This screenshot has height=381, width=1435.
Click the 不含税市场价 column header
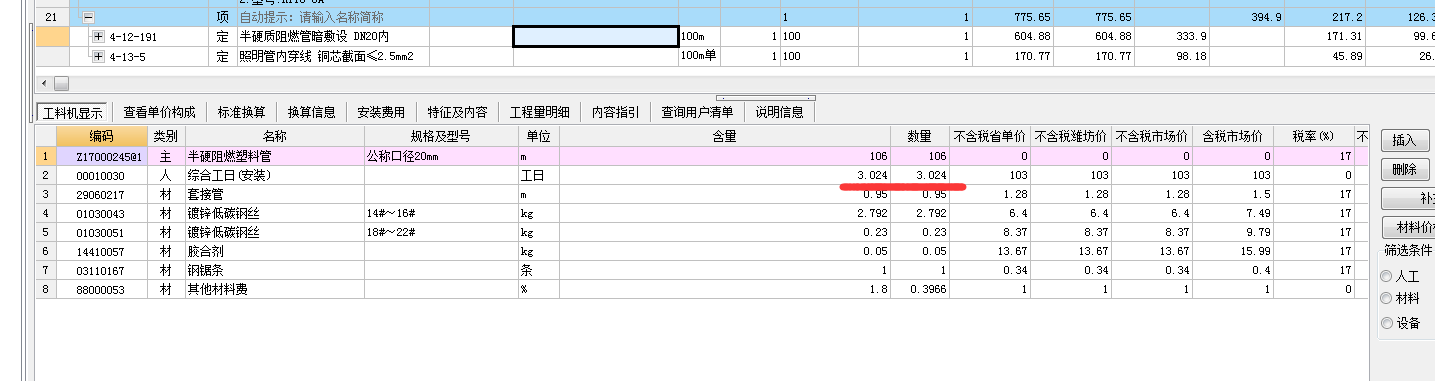point(1152,136)
